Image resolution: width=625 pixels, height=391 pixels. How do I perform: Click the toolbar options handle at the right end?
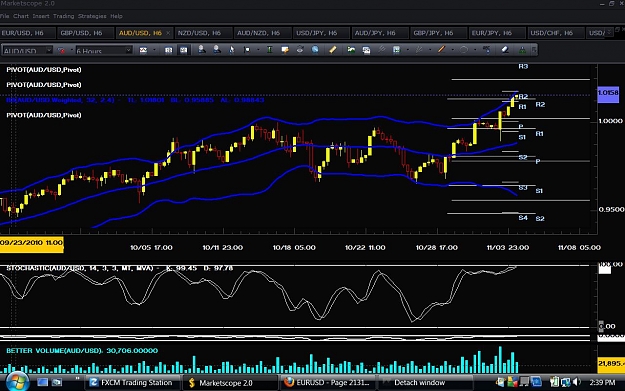pyautogui.click(x=534, y=50)
